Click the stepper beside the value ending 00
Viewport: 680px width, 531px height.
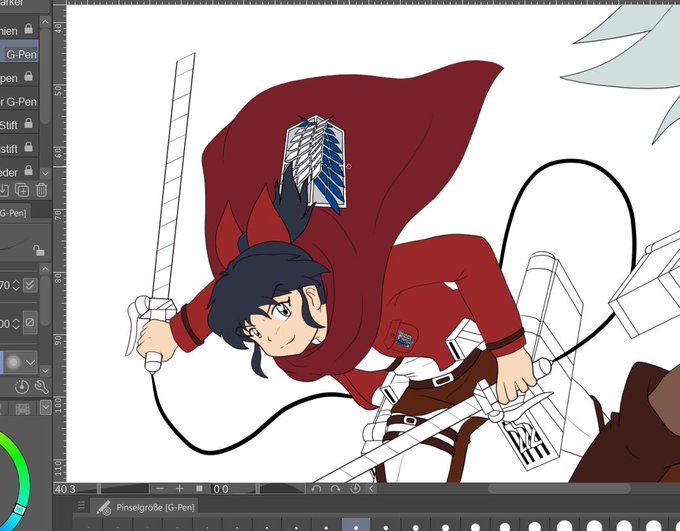(16, 324)
